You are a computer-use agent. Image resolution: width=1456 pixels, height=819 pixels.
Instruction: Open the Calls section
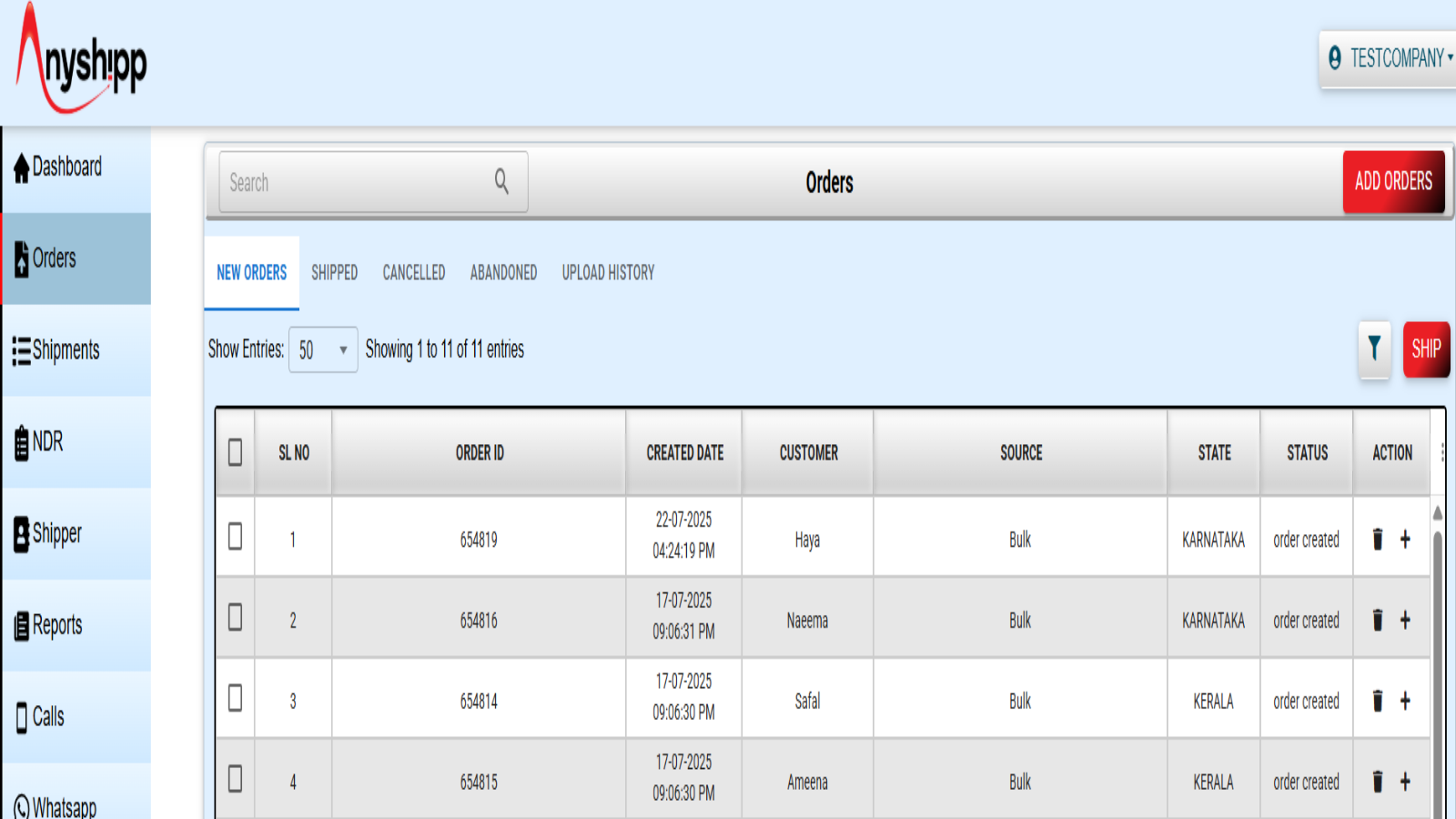click(x=47, y=717)
